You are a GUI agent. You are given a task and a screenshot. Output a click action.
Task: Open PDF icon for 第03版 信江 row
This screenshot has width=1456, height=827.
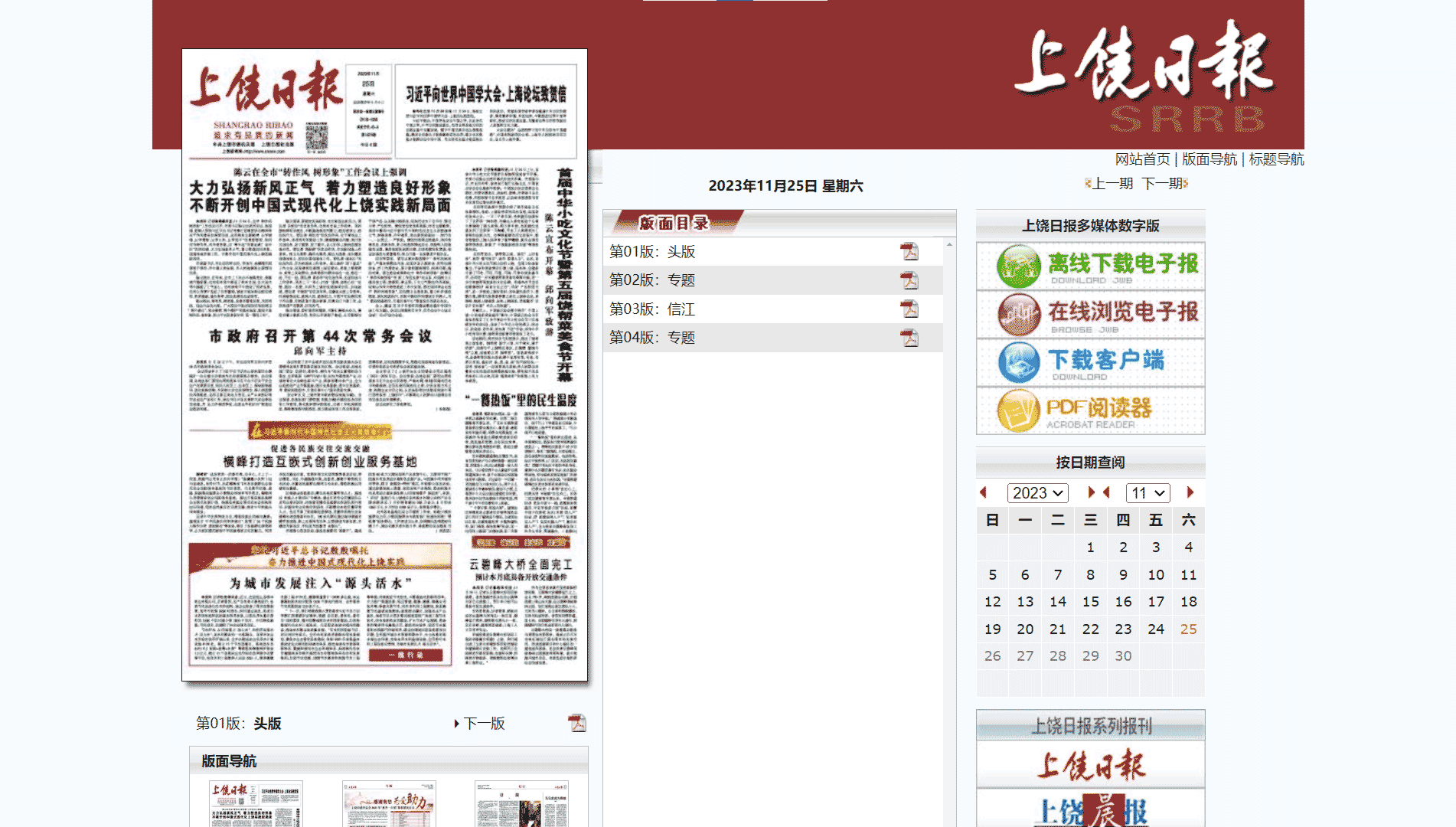coord(909,309)
